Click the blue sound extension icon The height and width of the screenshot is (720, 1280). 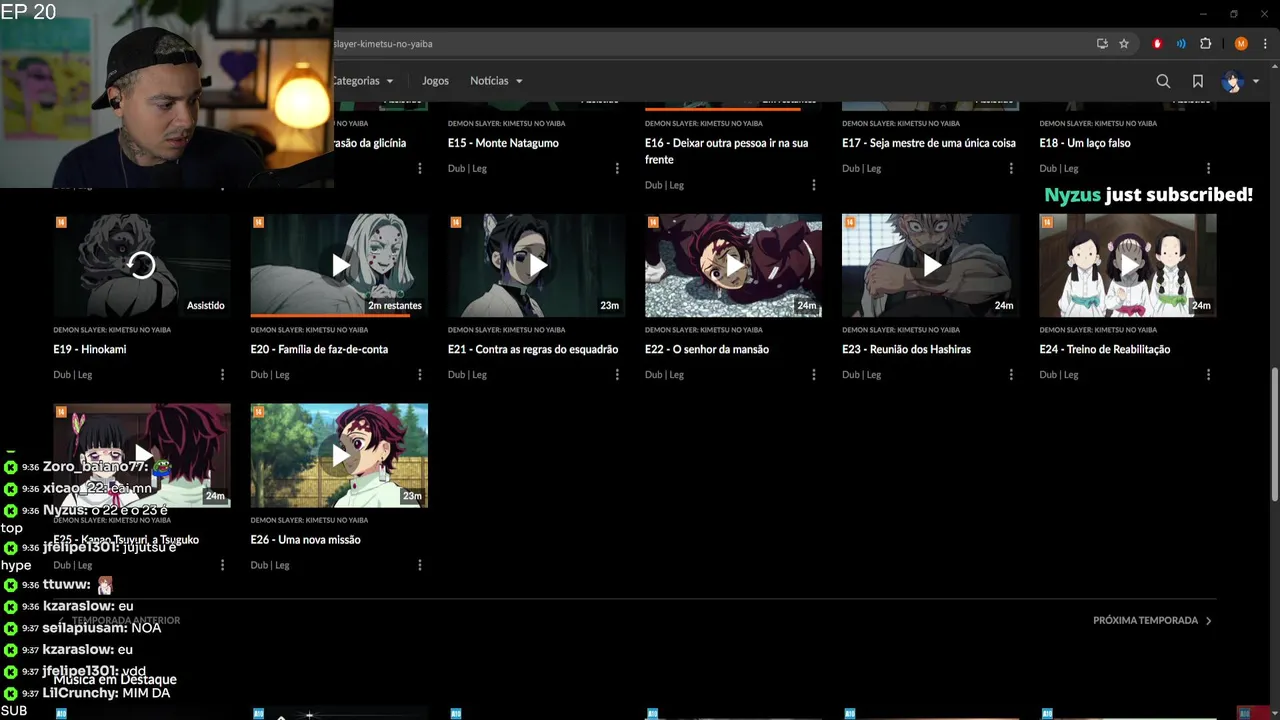tap(1181, 44)
